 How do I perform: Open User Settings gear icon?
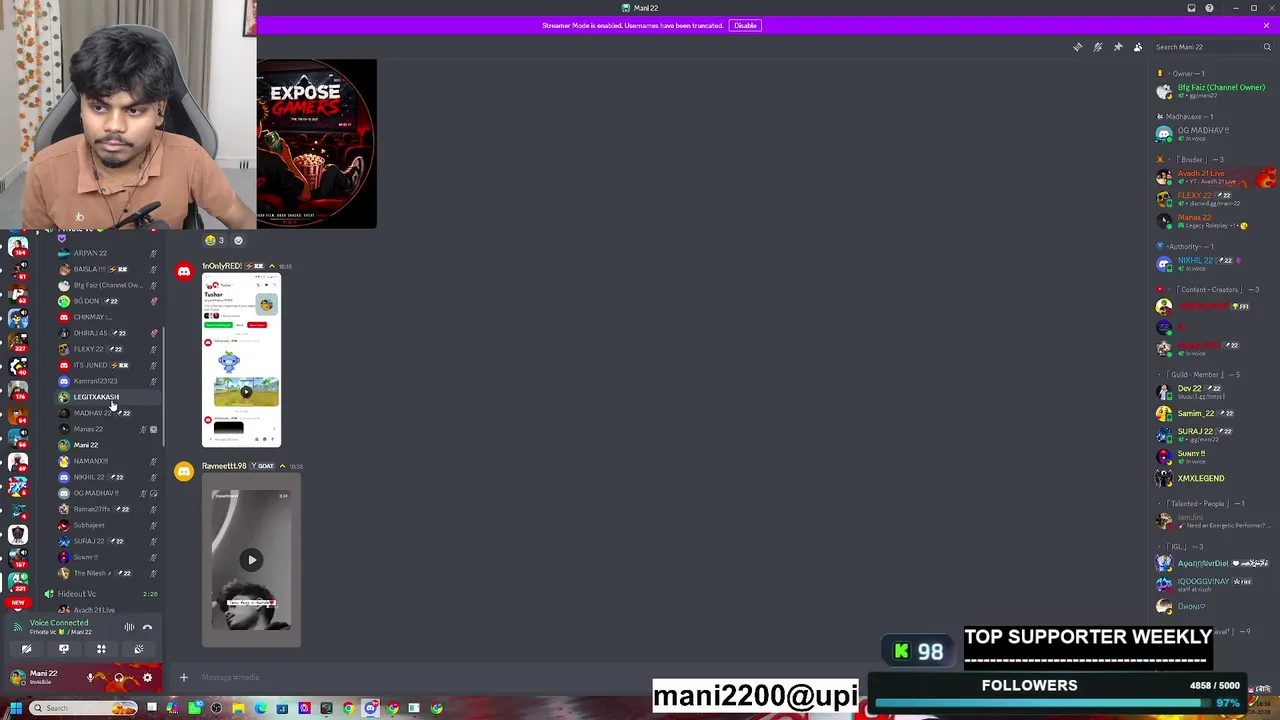(147, 678)
